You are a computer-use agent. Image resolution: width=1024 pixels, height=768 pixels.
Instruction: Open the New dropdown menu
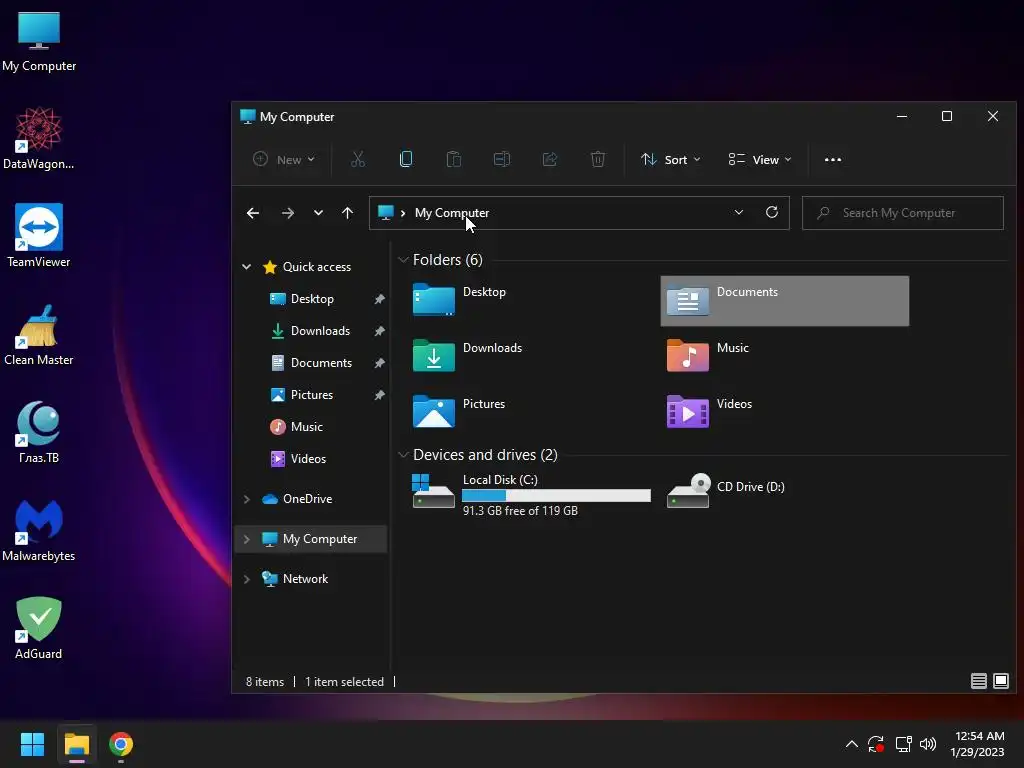click(284, 159)
